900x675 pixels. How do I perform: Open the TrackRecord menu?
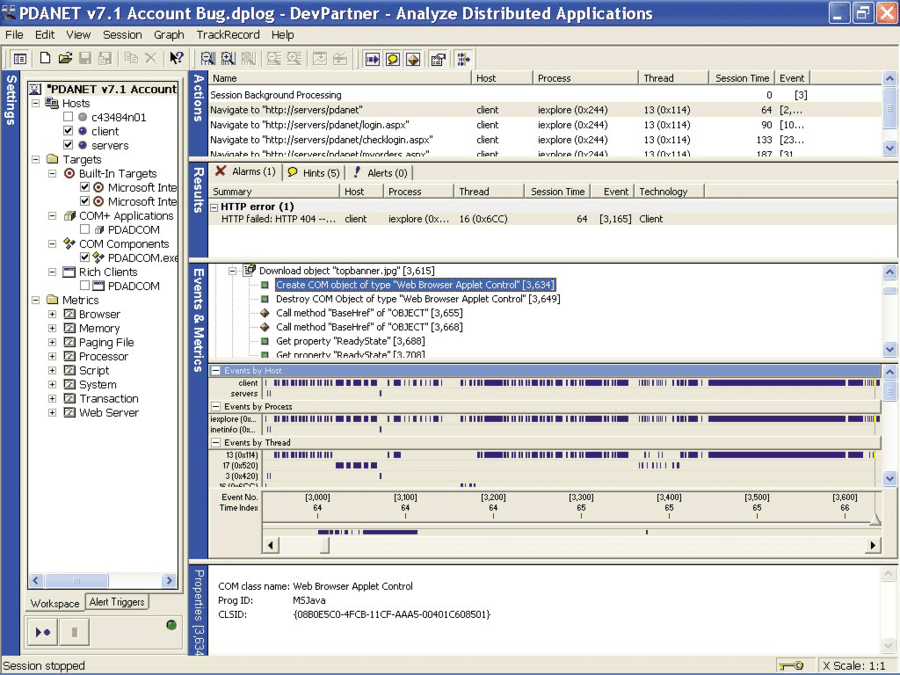coord(228,35)
